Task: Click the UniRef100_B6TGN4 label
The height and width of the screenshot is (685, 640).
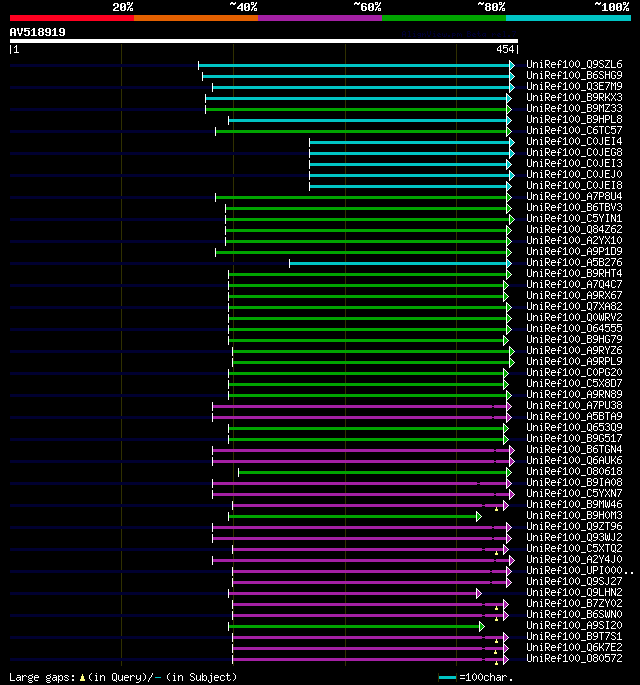Action: [x=574, y=450]
